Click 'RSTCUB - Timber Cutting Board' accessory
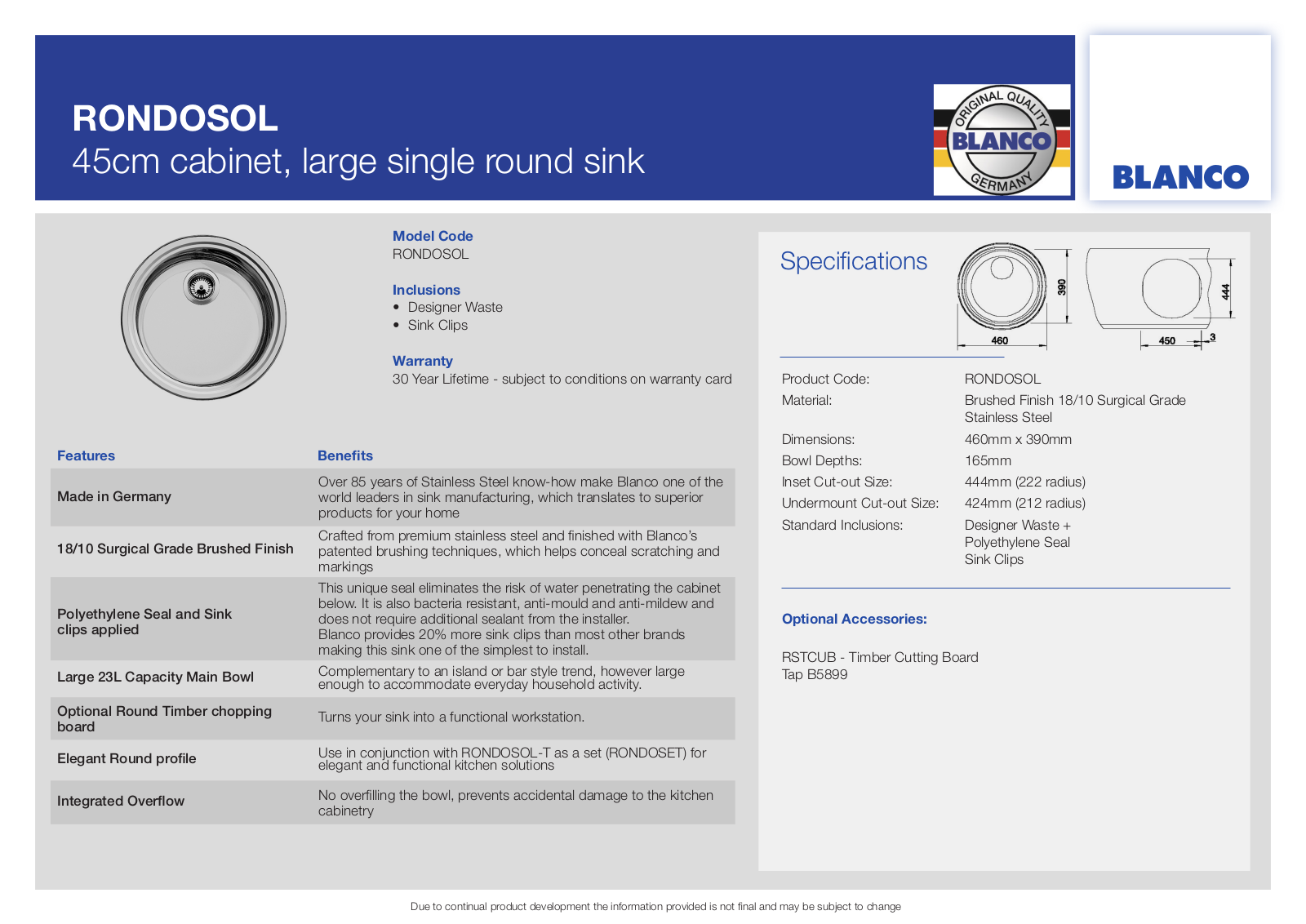This screenshot has height=924, width=1306. [x=880, y=657]
